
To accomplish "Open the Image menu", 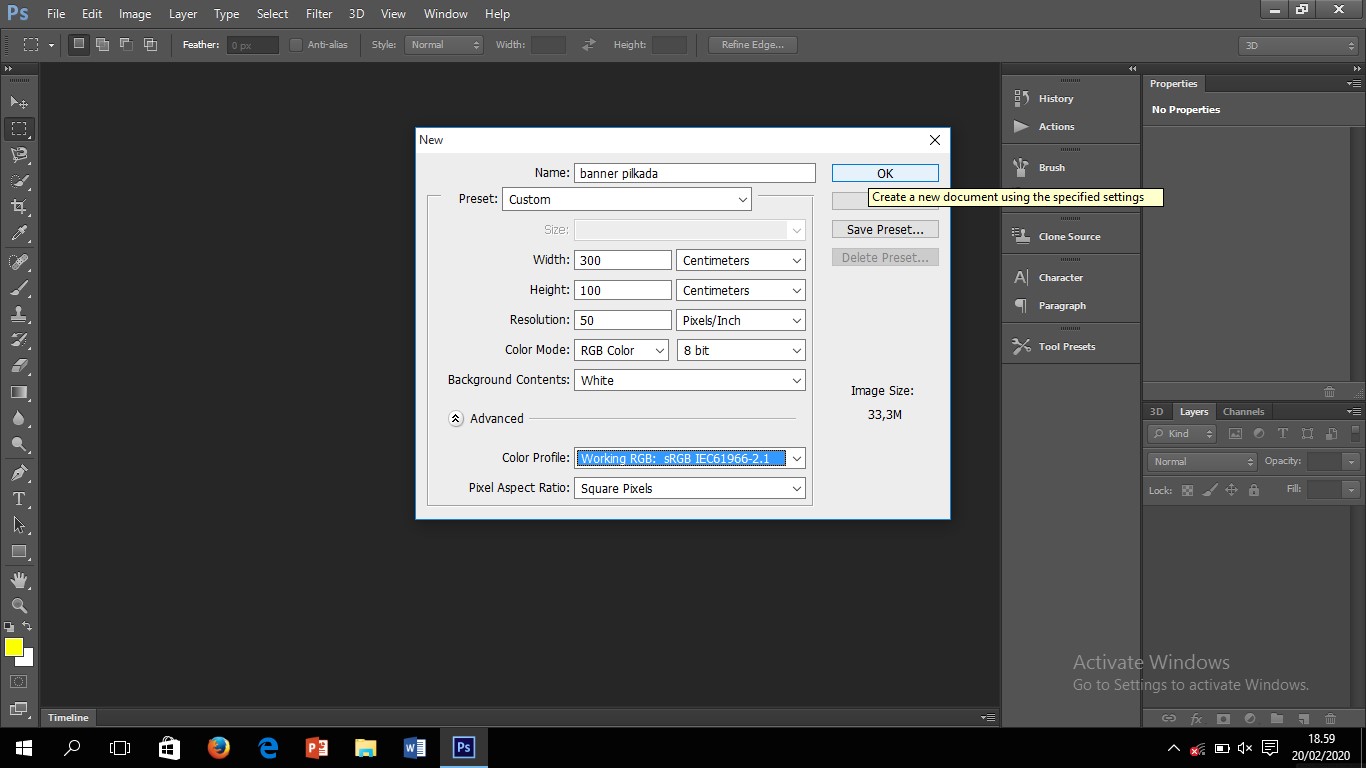I will [135, 14].
